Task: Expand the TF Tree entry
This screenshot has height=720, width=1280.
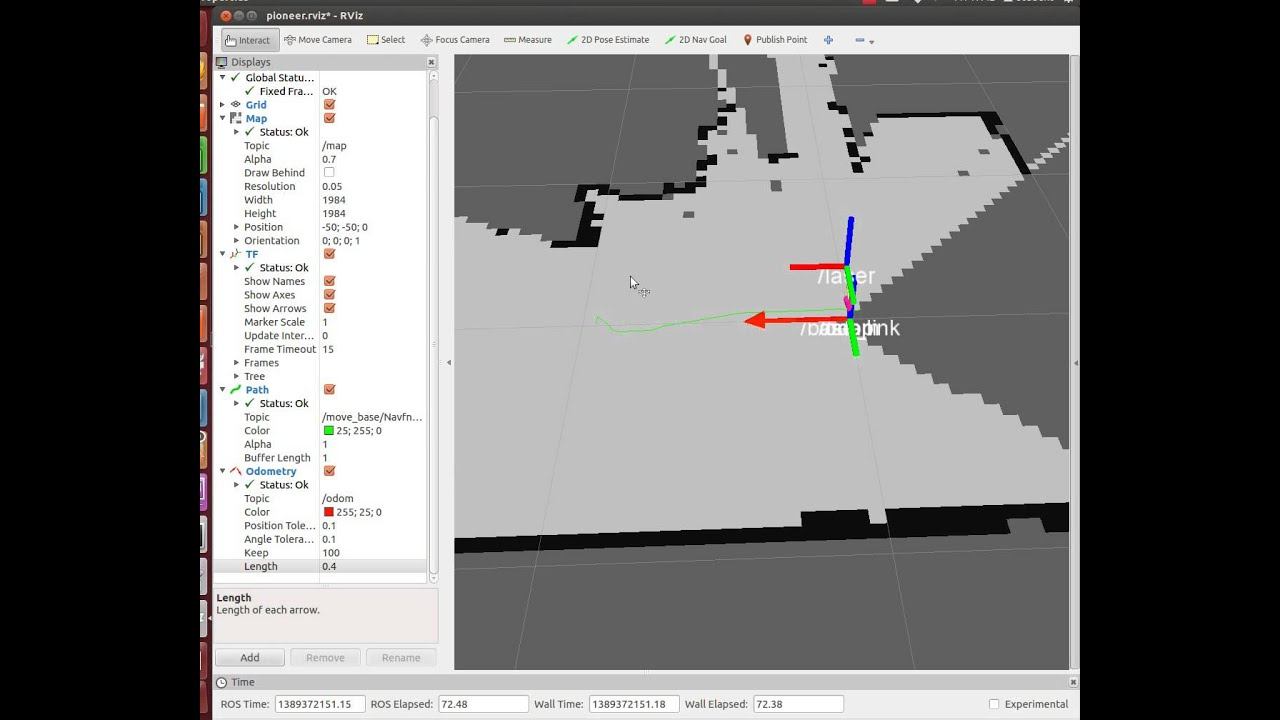Action: 236,376
